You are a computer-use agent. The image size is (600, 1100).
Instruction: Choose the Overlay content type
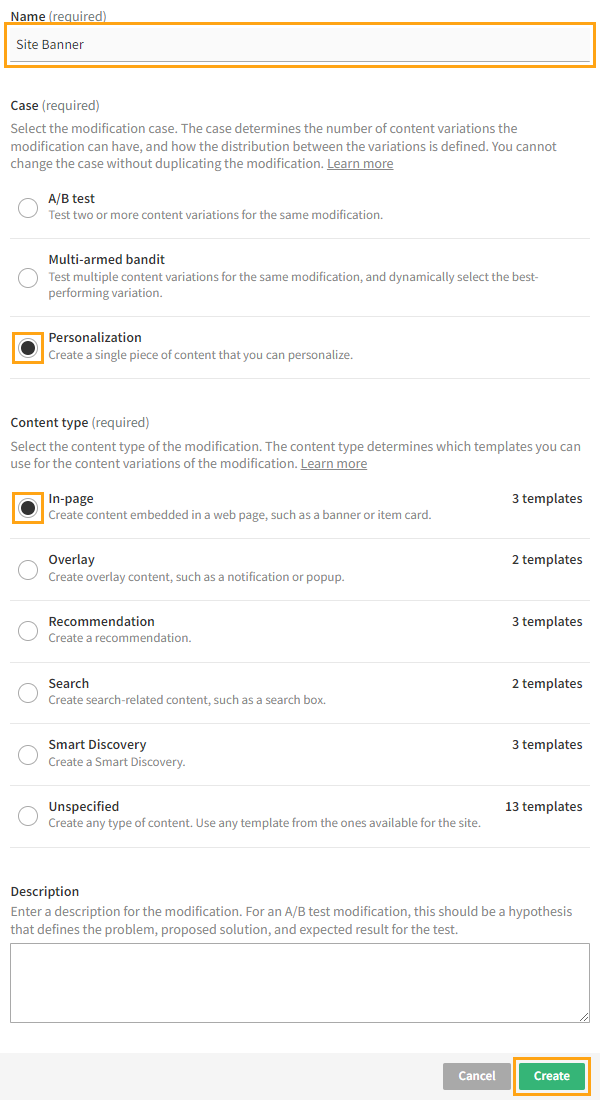click(27, 570)
